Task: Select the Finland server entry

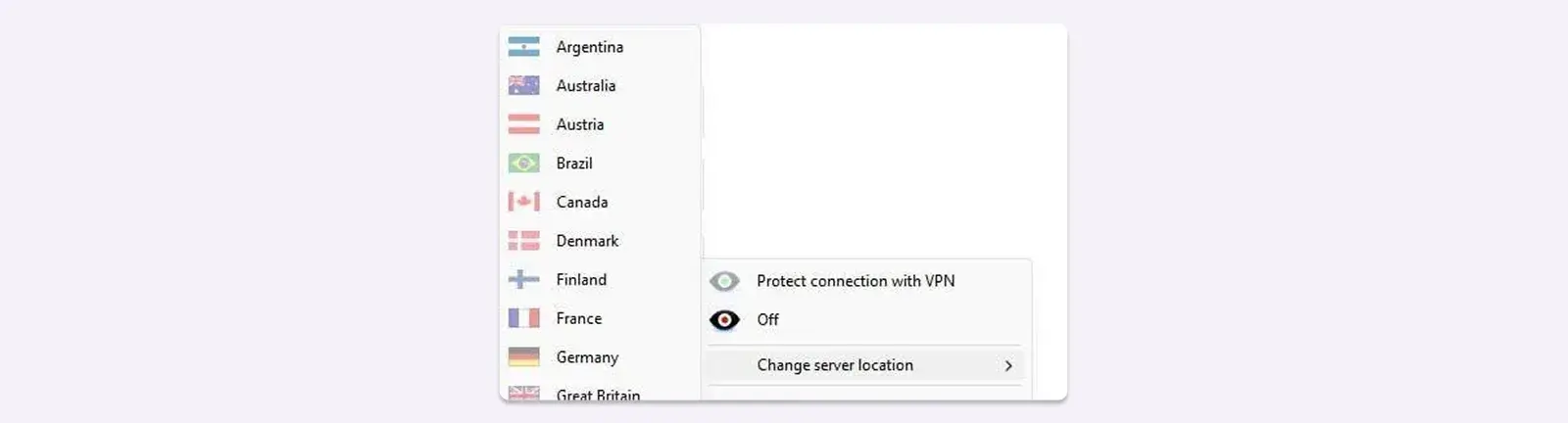Action: pyautogui.click(x=581, y=279)
